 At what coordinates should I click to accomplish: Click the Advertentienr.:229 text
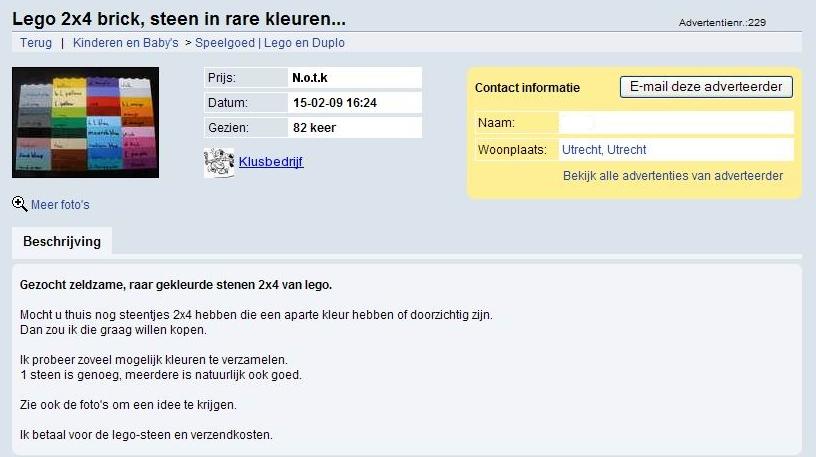722,22
